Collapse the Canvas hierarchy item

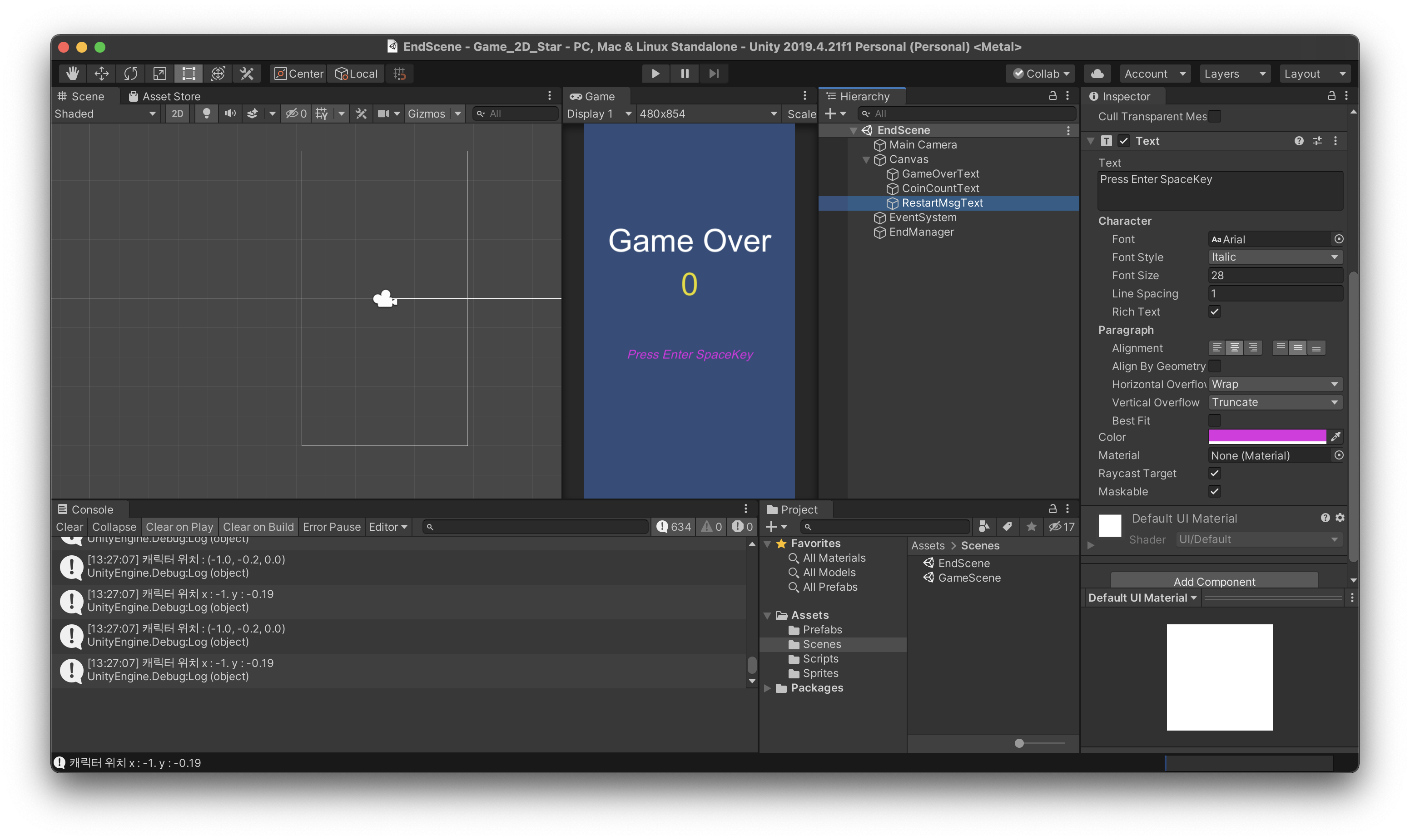click(866, 160)
